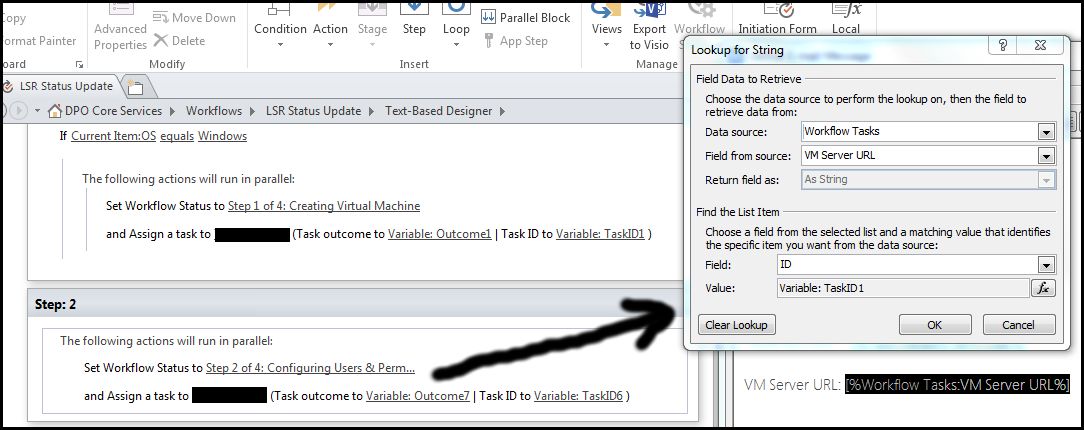Click the Initiation Form Parameters button
1084x430 pixels.
click(x=777, y=21)
